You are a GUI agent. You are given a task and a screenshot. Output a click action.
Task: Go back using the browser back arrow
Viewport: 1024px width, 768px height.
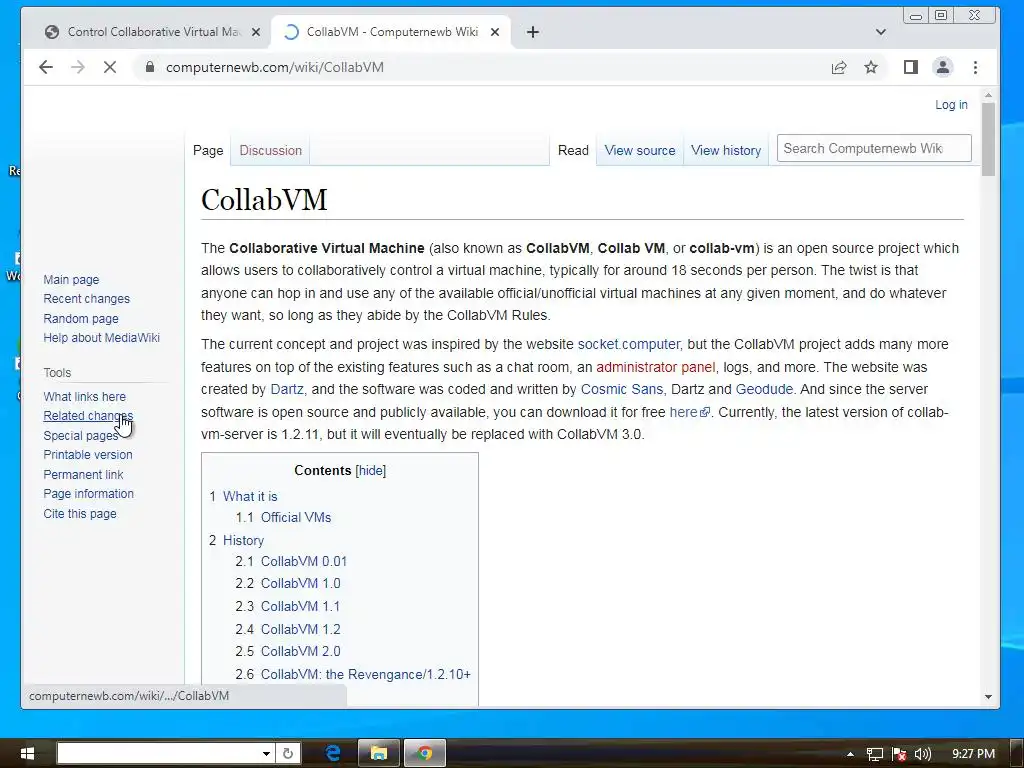(x=46, y=67)
